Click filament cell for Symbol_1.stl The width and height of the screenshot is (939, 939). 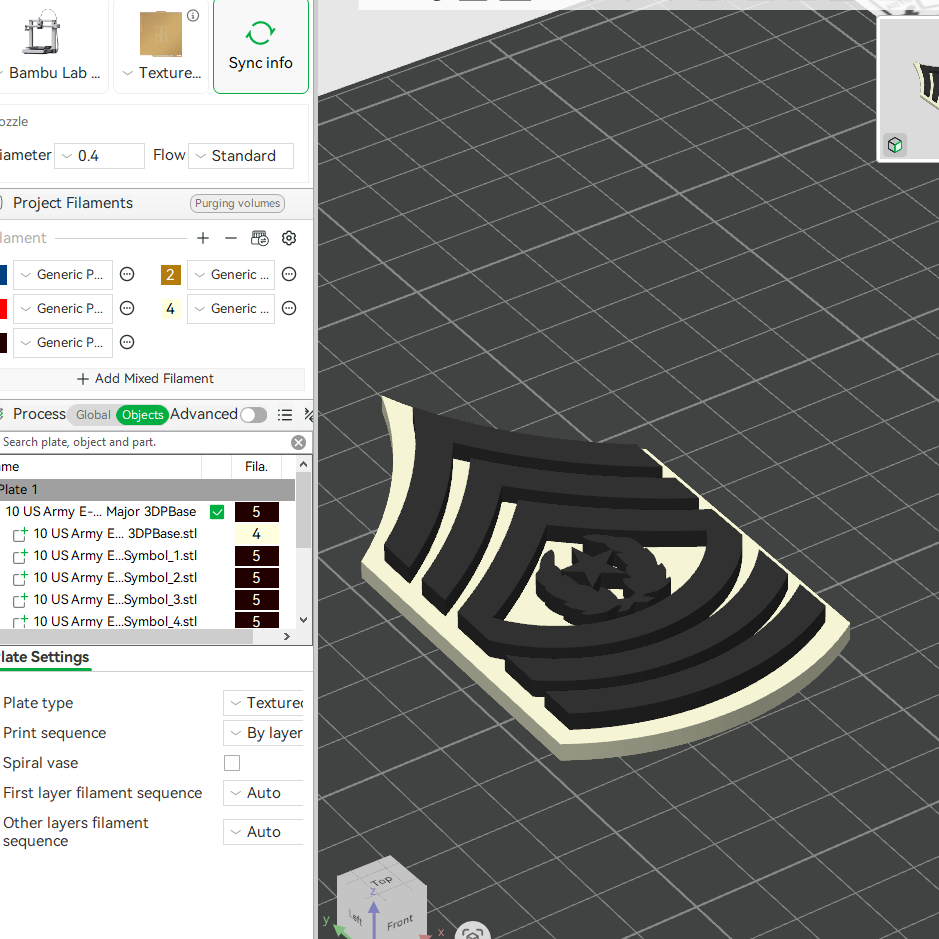(257, 556)
